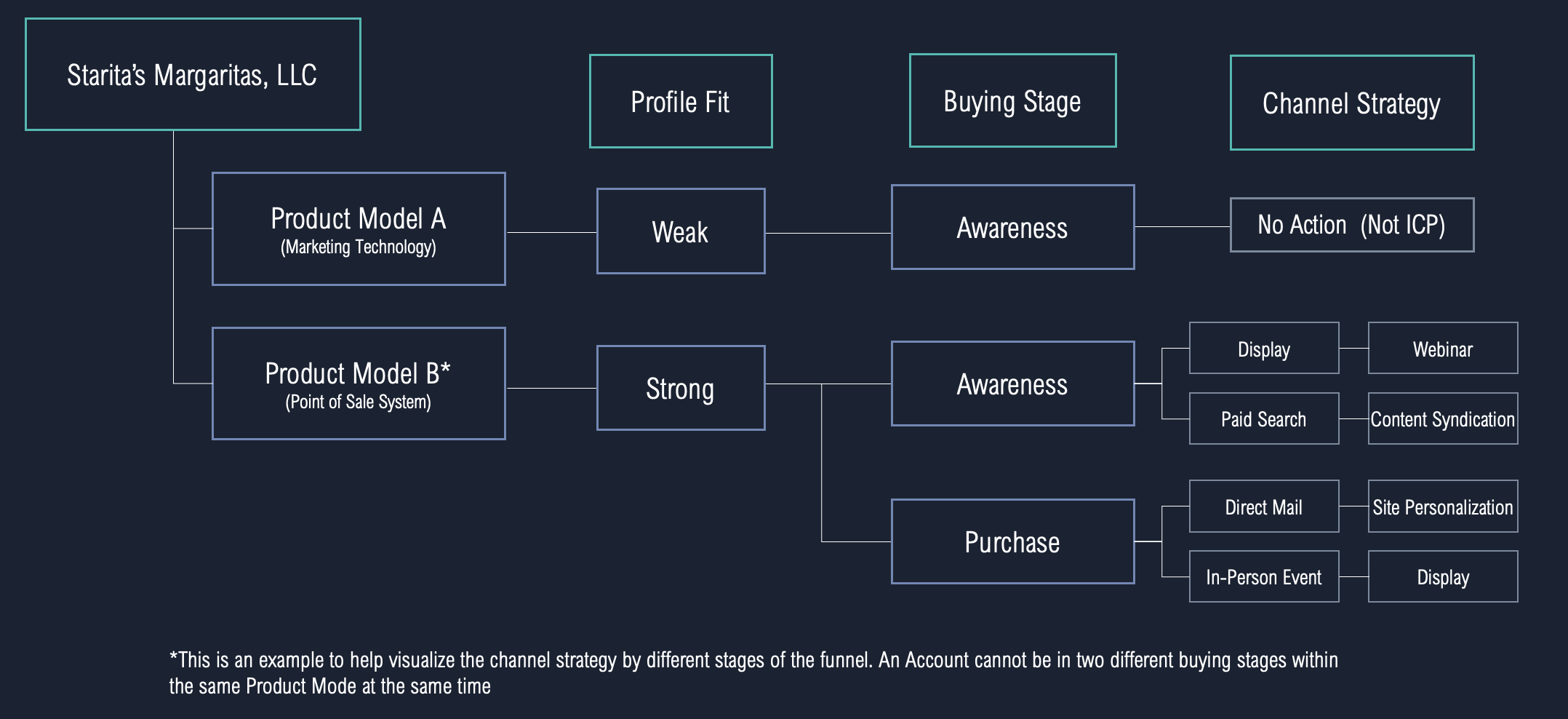
Task: Select the Awareness box connected to Weak
Action: point(1012,227)
